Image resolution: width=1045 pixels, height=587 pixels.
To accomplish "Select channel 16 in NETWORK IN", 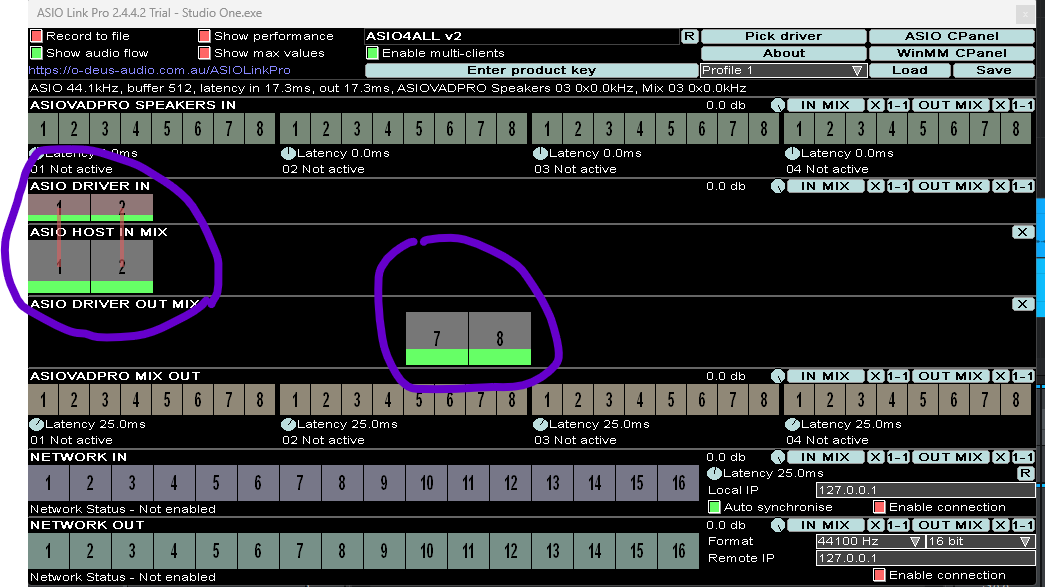I will click(678, 483).
